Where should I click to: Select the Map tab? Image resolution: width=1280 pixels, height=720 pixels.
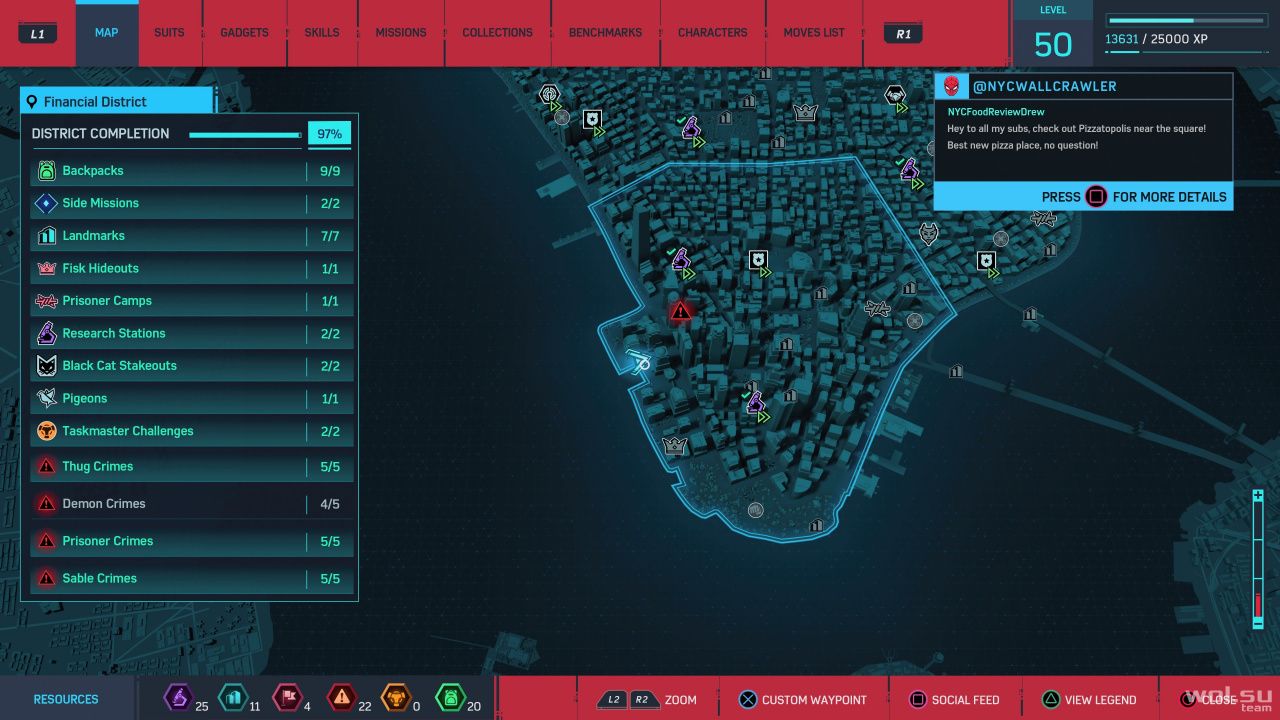106,33
